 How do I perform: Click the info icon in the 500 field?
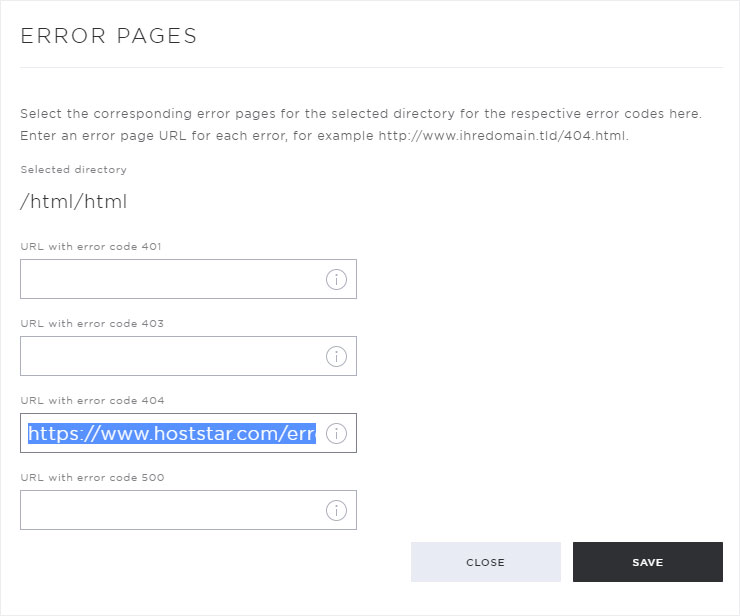(x=336, y=510)
